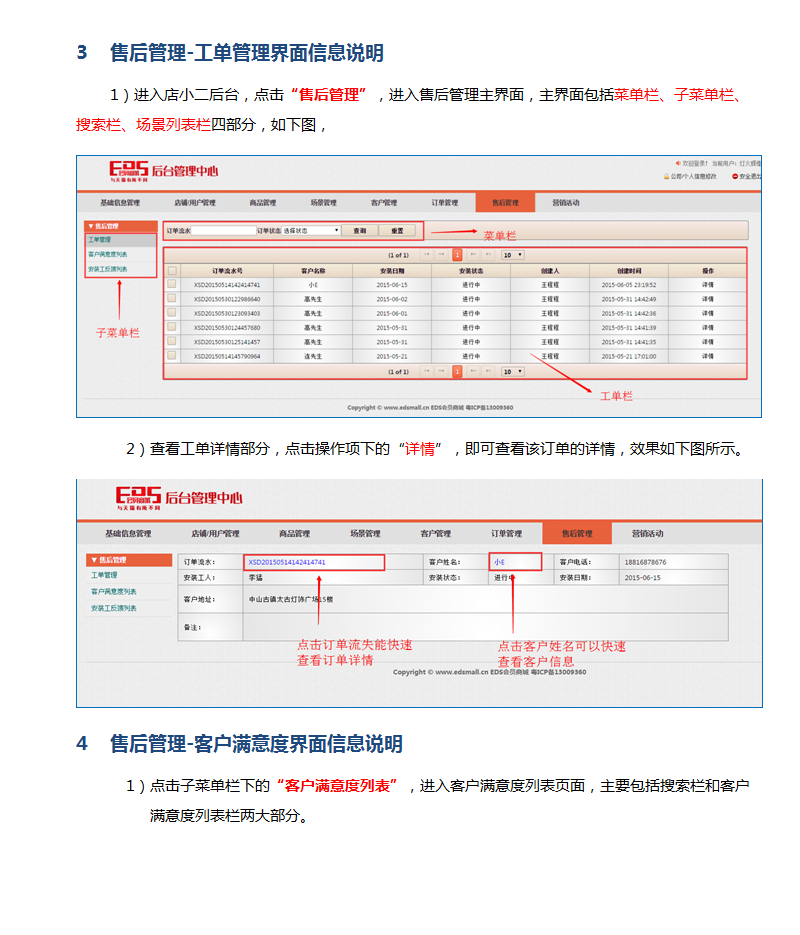Open the 基础信息管理 tab in the list screenshot

[x=120, y=203]
